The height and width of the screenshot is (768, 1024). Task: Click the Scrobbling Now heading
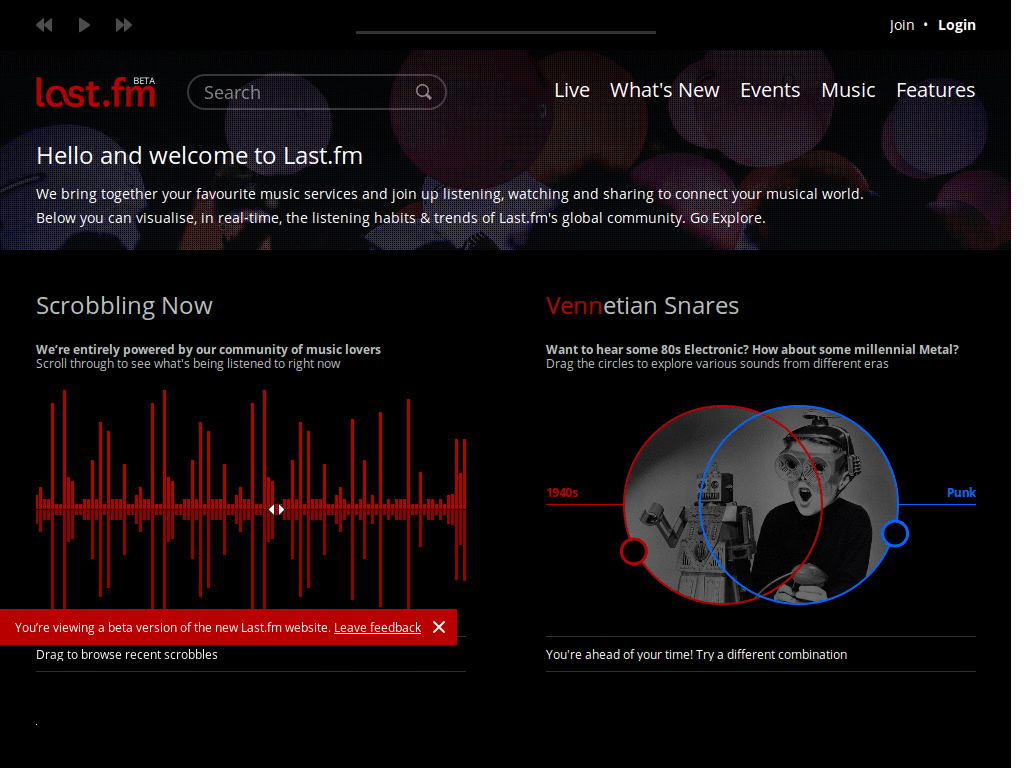tap(124, 306)
